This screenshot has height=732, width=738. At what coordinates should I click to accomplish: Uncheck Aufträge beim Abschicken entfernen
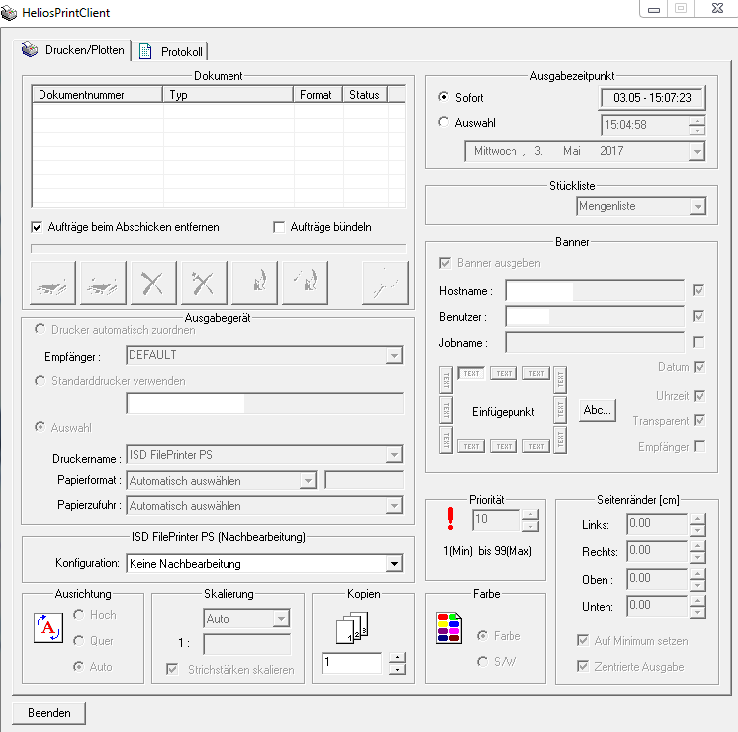click(x=39, y=227)
